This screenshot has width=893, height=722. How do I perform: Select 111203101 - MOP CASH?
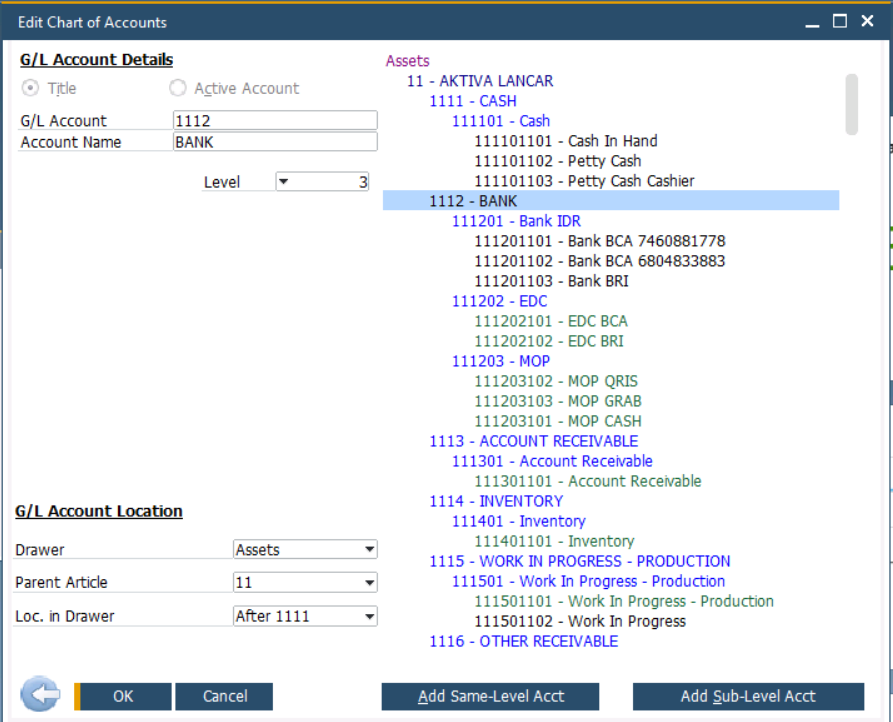tap(558, 421)
